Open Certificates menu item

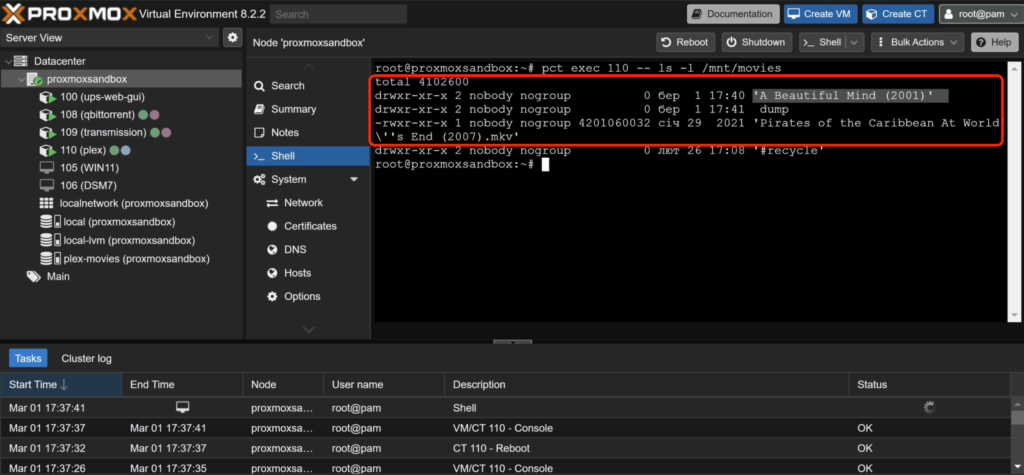click(x=308, y=226)
